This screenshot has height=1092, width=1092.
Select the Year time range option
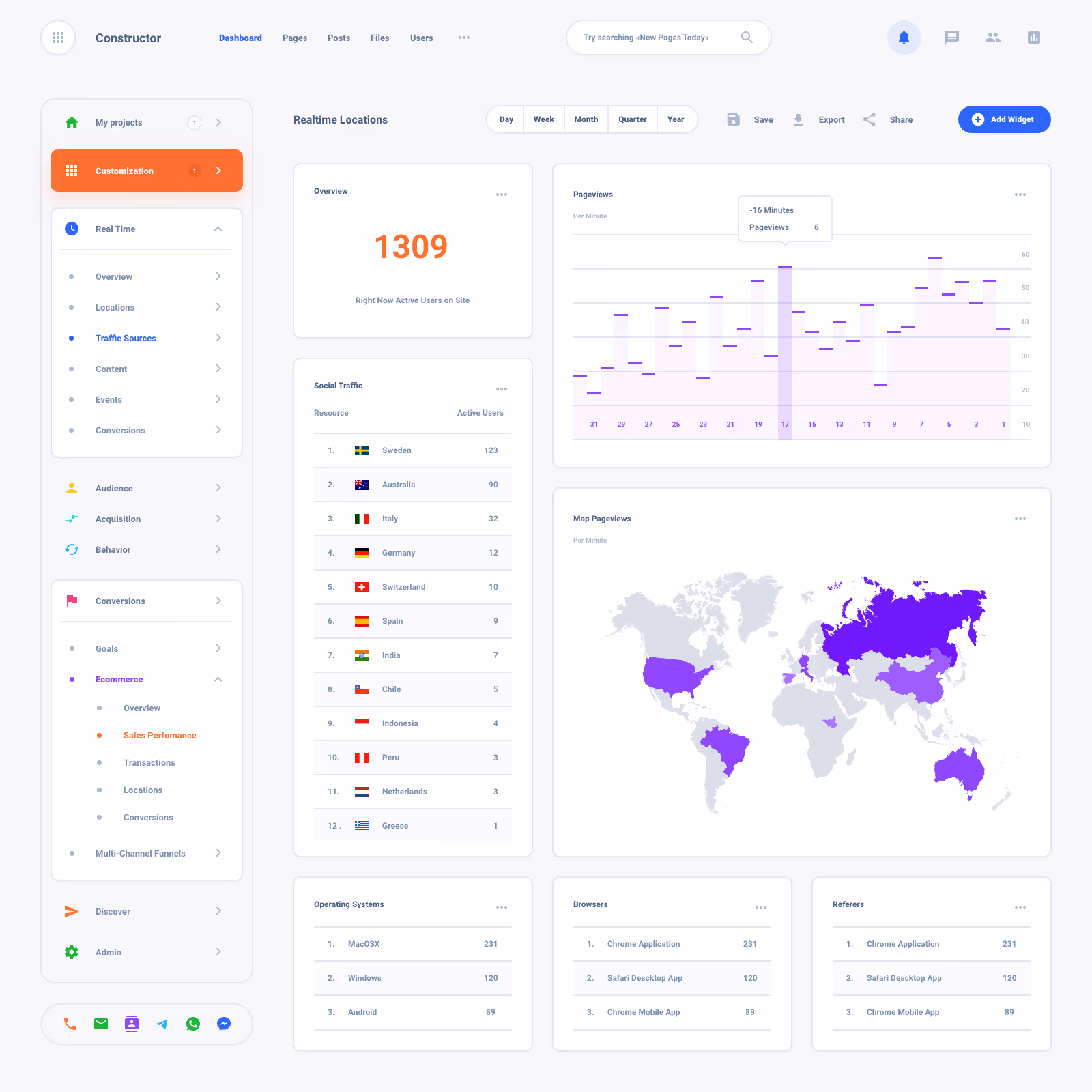point(676,119)
